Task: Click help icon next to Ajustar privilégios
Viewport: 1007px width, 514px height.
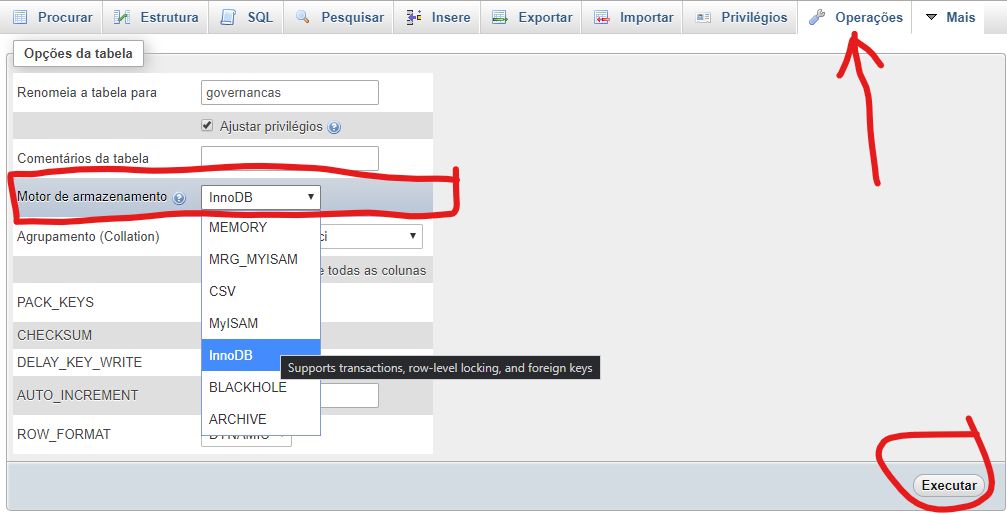Action: (x=334, y=127)
